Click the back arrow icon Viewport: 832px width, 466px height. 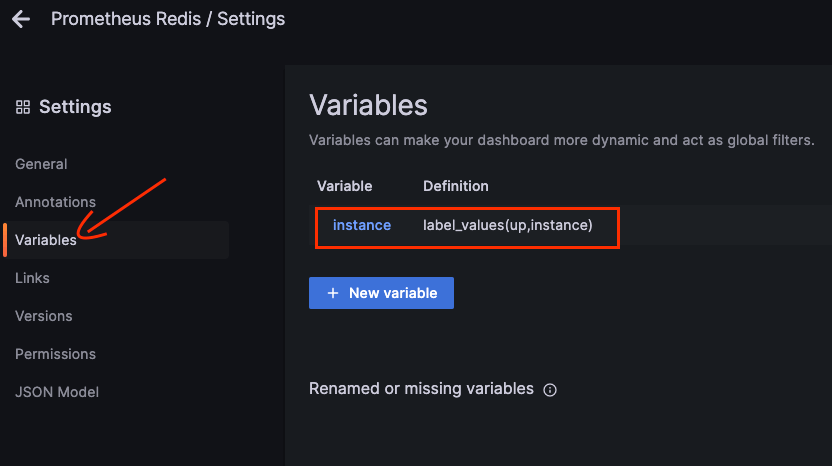point(20,19)
